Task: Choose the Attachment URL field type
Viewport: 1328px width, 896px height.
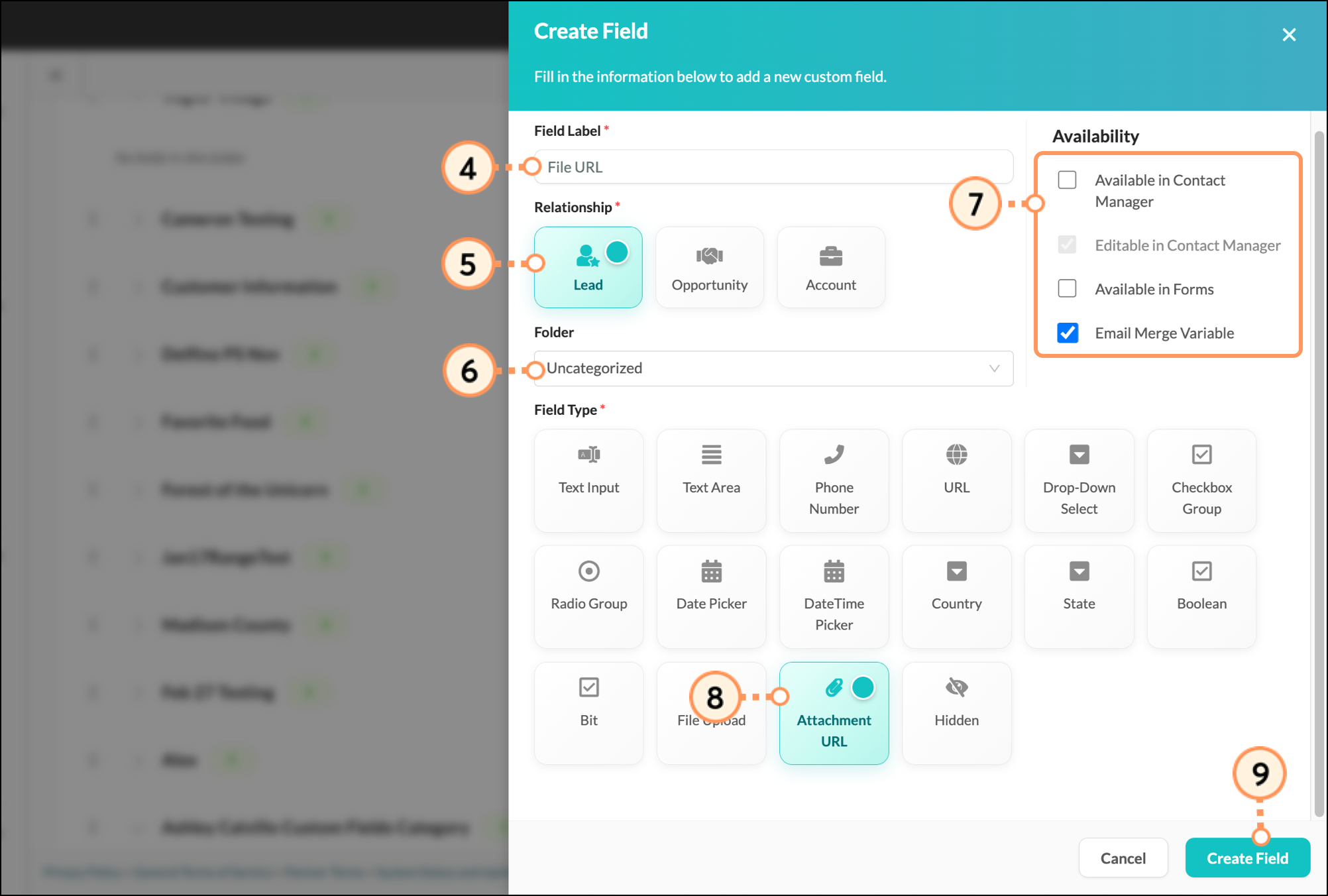Action: point(834,713)
